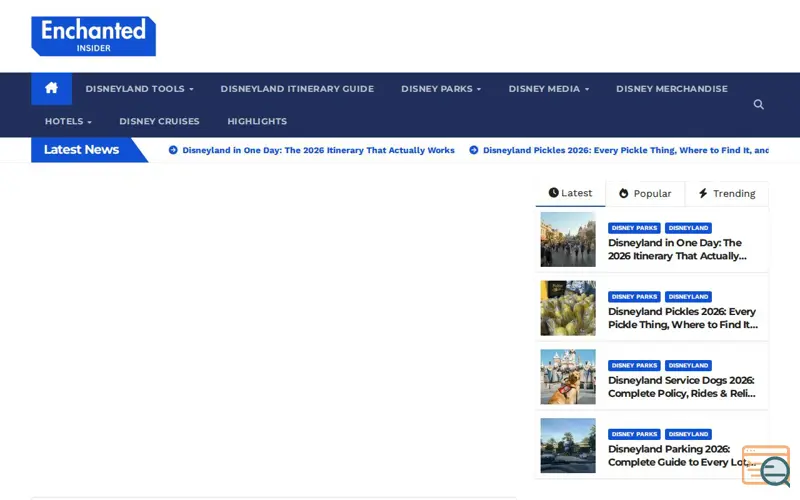Click Disney Parks tag on One Day article
This screenshot has height=500, width=800.
click(x=634, y=228)
